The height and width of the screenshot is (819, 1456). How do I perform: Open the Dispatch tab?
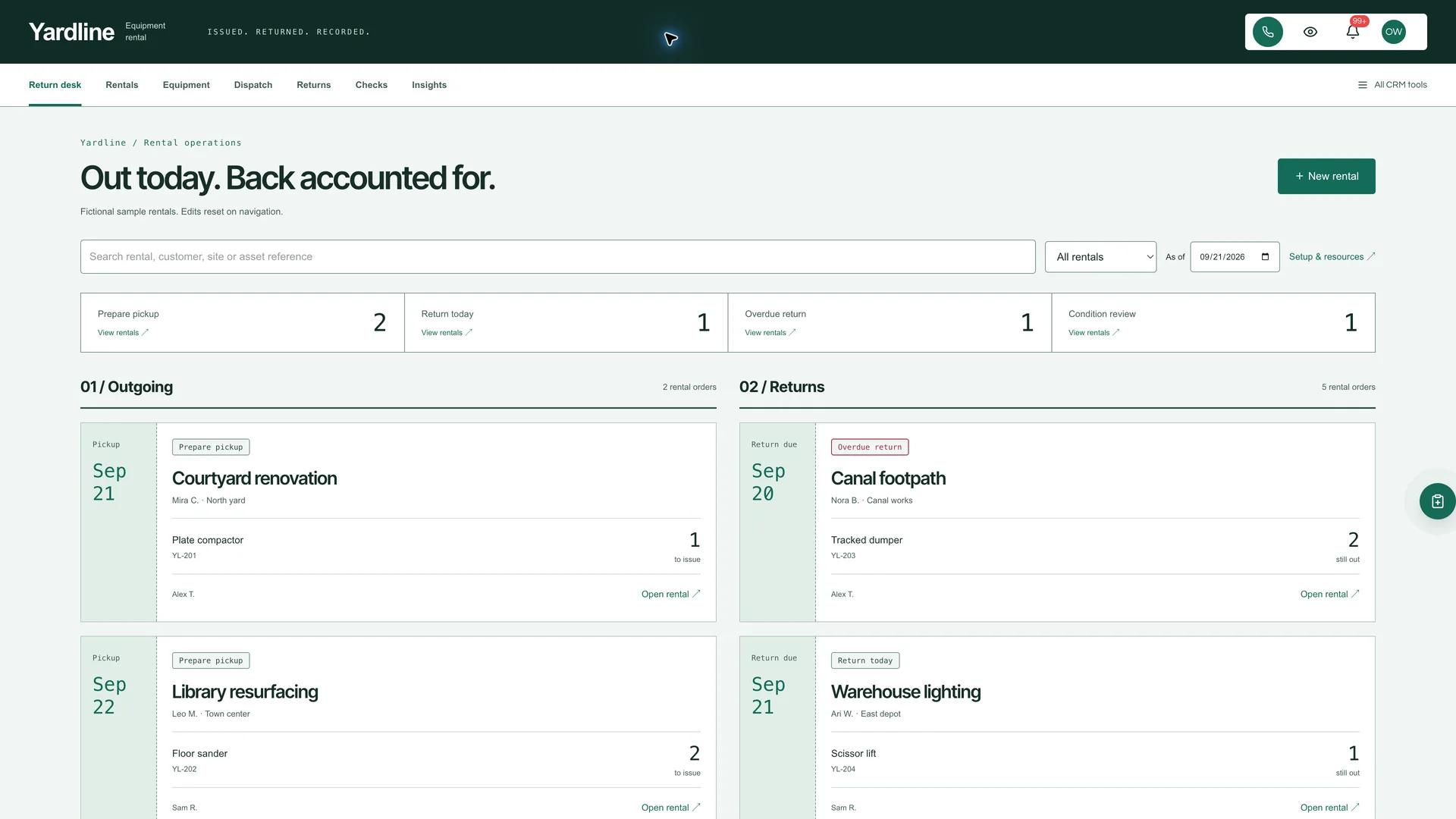click(x=253, y=85)
